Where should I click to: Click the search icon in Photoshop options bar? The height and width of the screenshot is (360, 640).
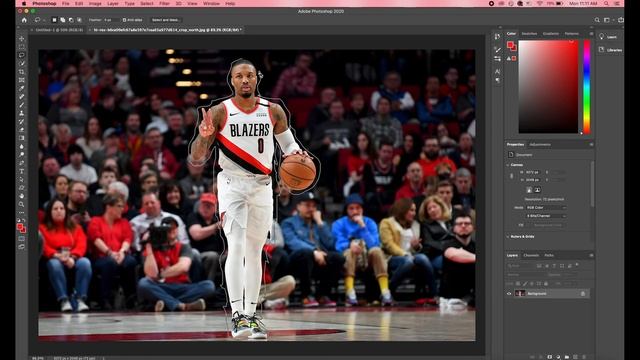click(597, 20)
